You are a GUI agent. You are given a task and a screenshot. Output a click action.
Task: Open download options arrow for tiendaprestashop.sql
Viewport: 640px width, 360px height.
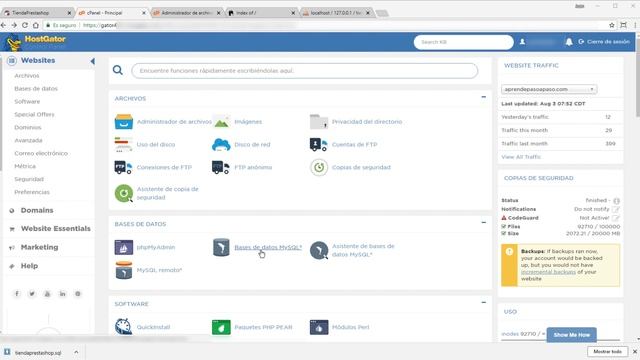[x=76, y=352]
